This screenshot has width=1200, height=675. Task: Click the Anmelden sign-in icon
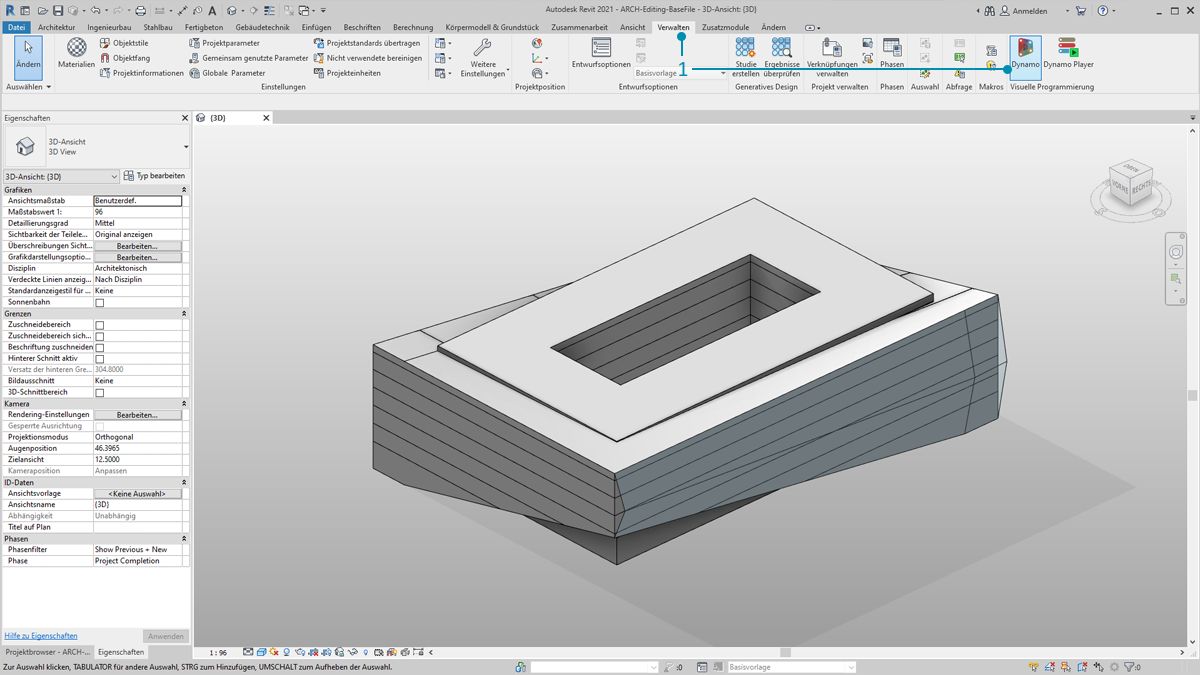pos(1003,11)
